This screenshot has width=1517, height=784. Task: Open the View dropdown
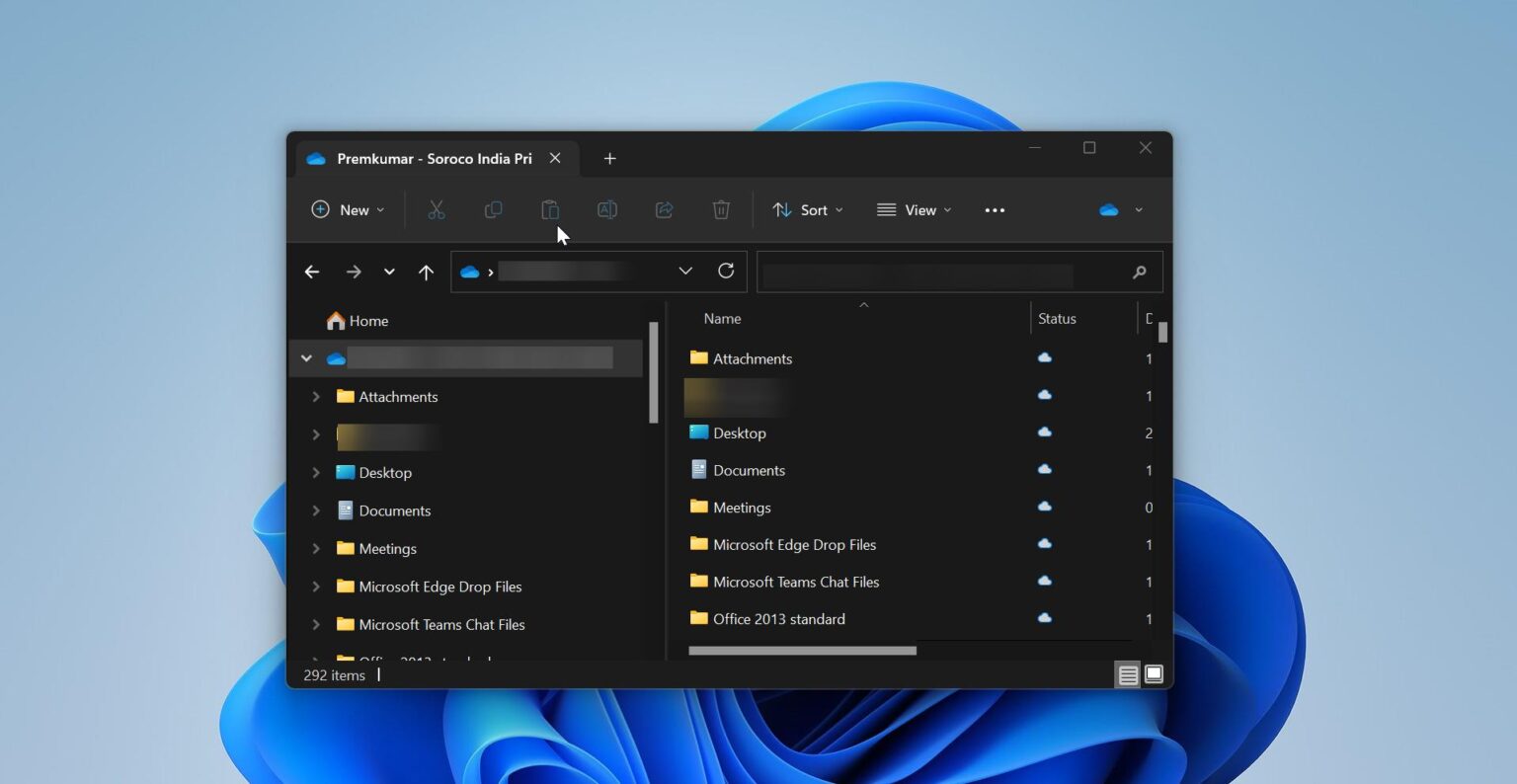(913, 209)
